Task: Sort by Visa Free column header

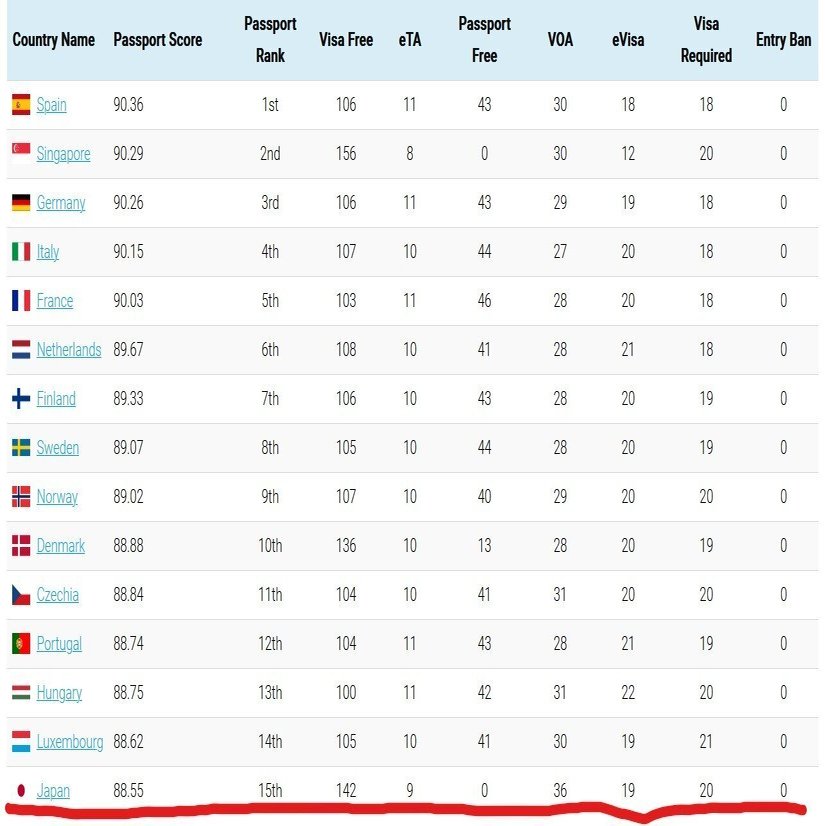Action: pos(346,40)
